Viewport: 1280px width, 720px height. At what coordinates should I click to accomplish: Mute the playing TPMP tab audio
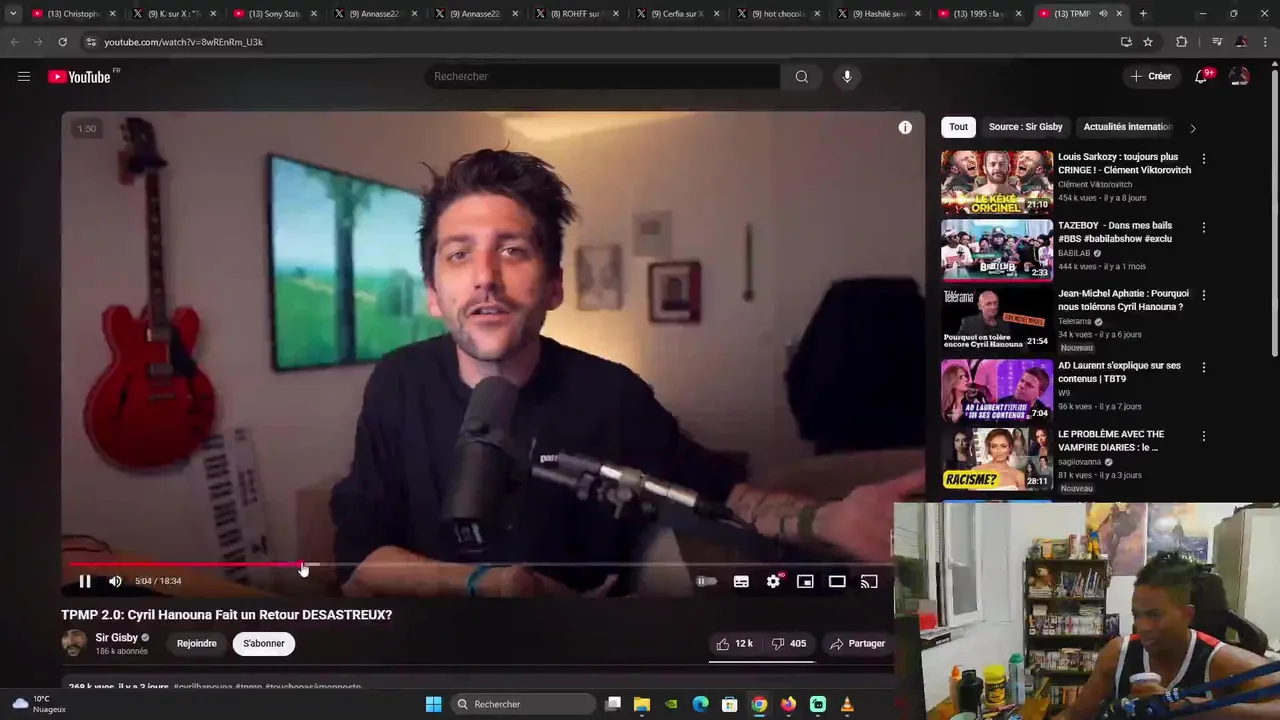[x=1103, y=14]
